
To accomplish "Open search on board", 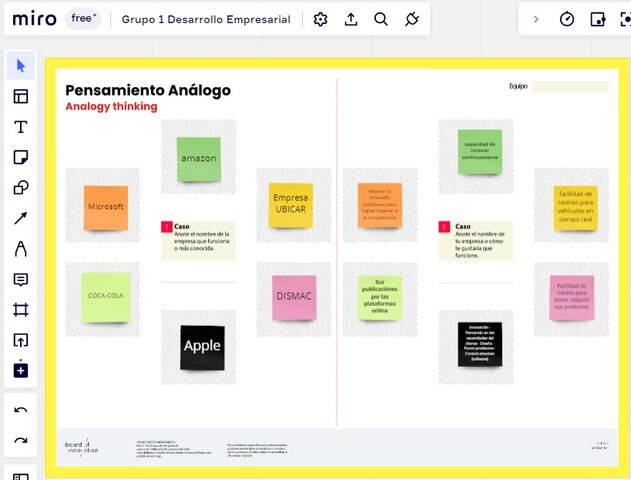I will pyautogui.click(x=381, y=19).
